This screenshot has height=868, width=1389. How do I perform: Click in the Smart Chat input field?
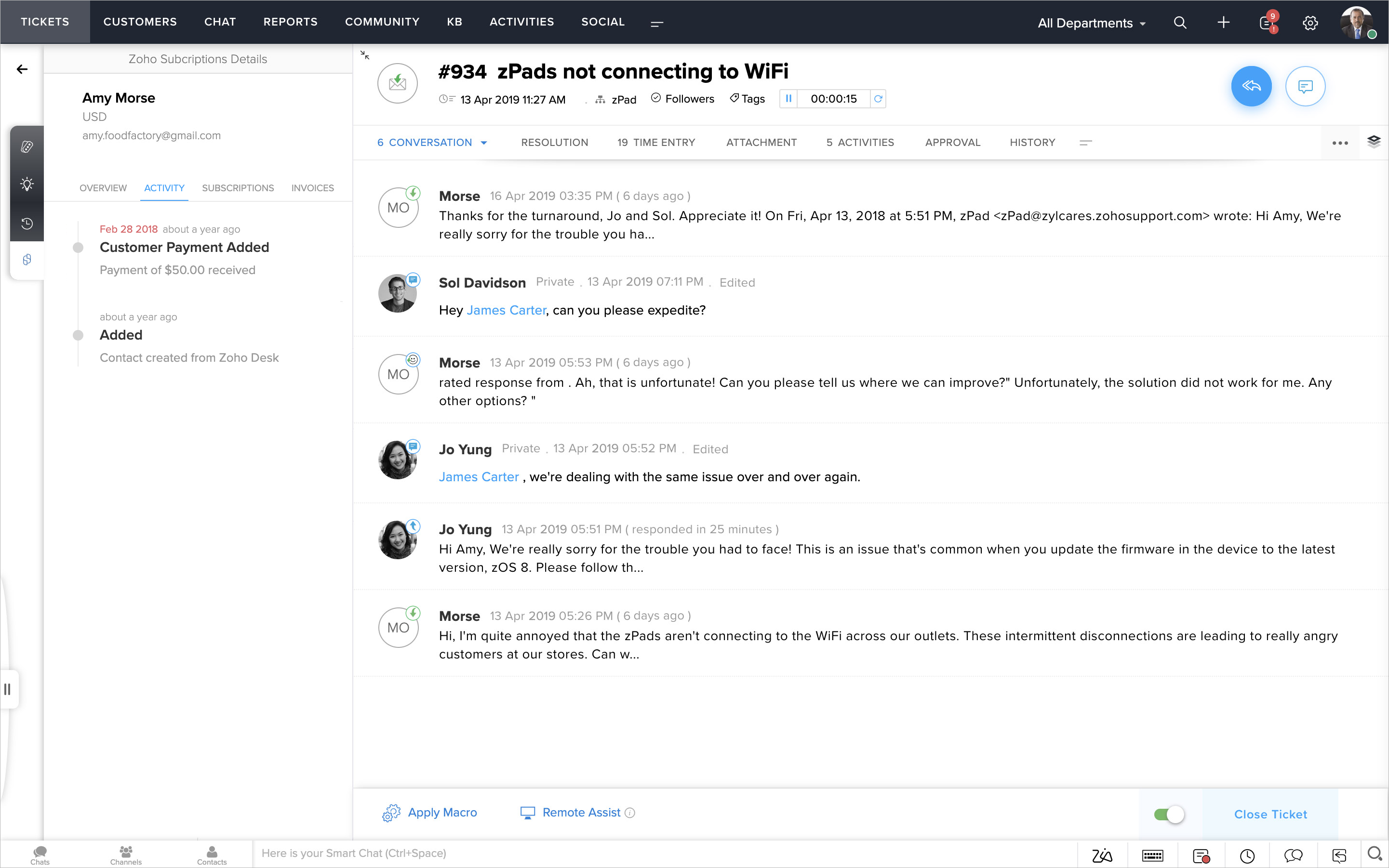coord(661,853)
